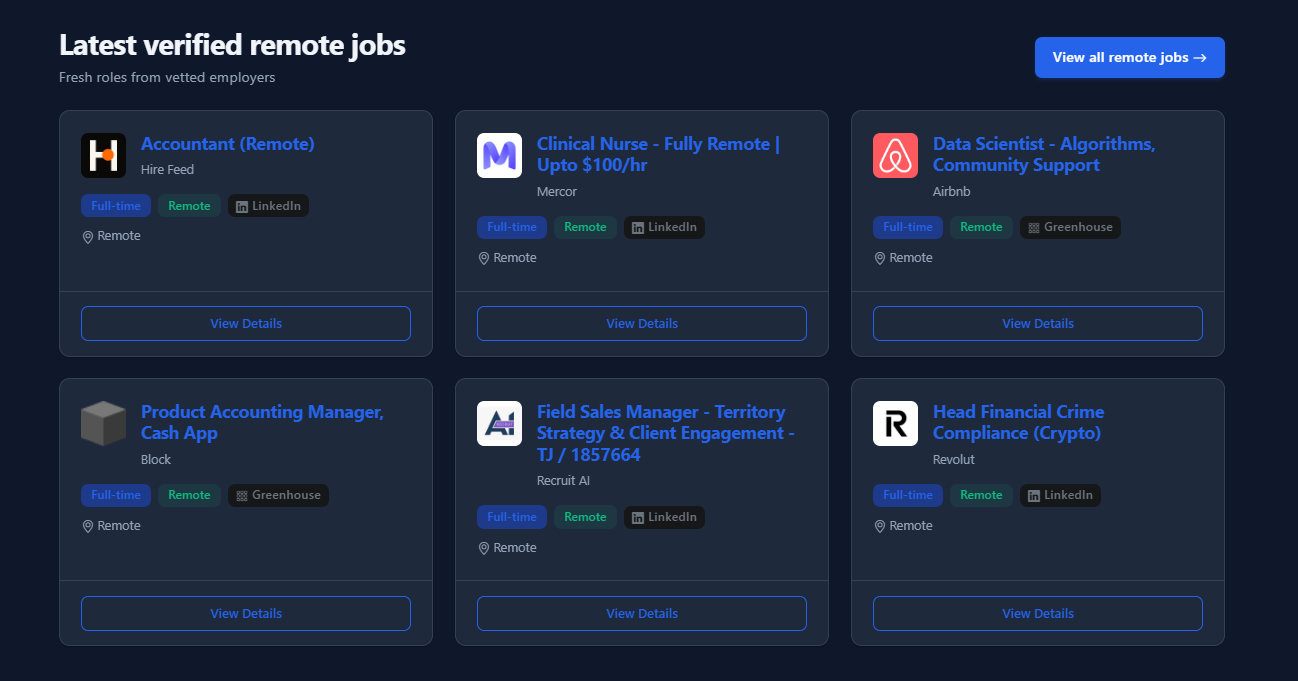Click the Hire Feed company name
Viewport: 1298px width, 681px height.
(167, 170)
